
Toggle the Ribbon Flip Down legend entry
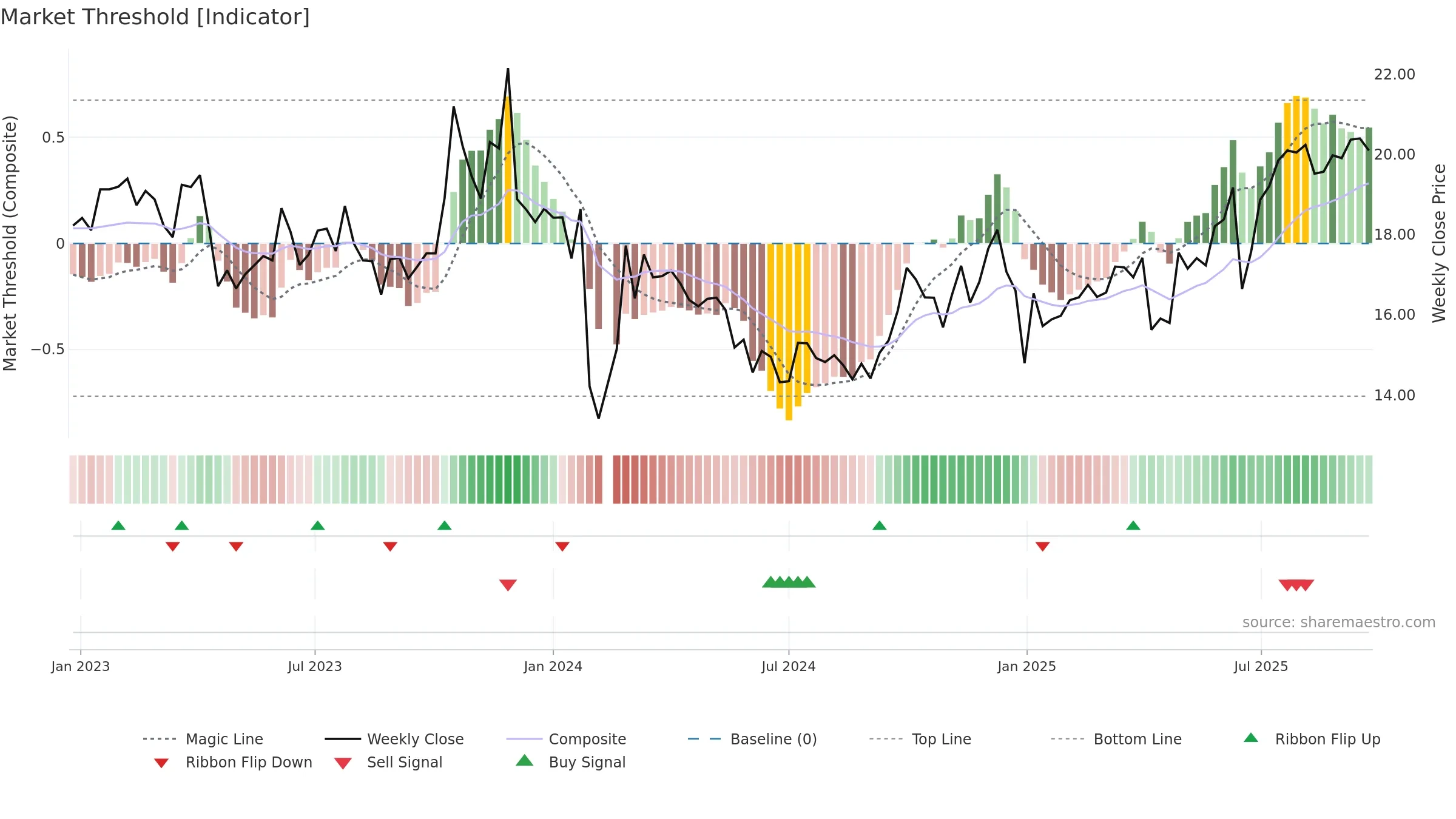232,762
